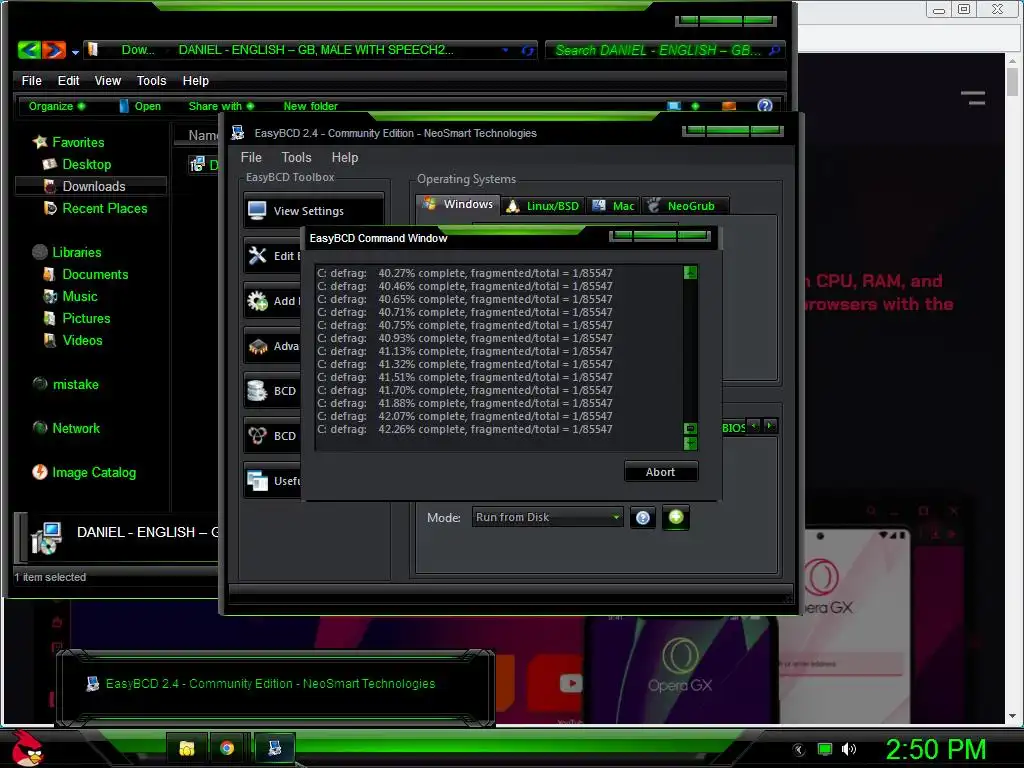Switch to the Linux/BSD tab
Screen dimensions: 1024x768
[543, 206]
